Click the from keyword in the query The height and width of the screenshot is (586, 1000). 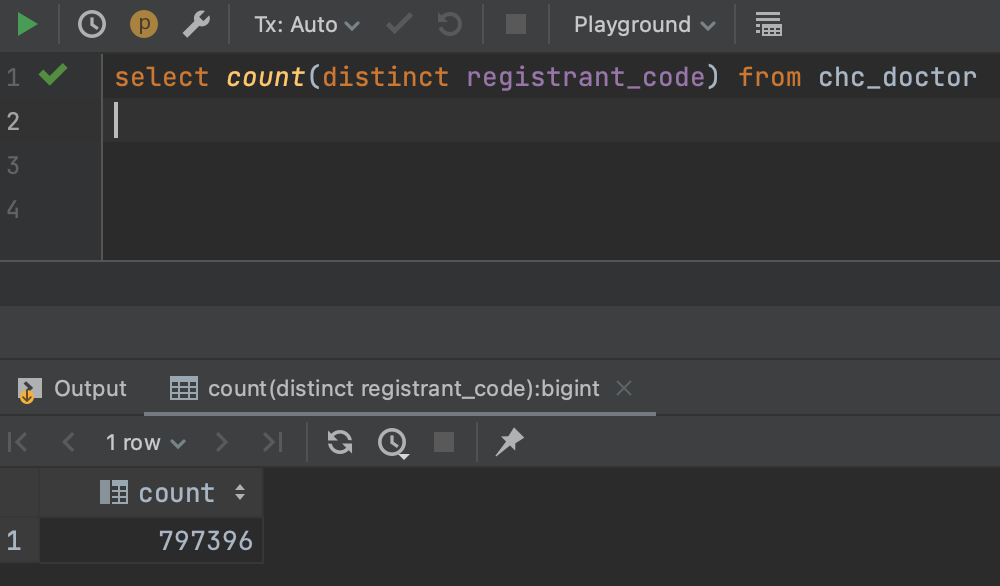769,77
